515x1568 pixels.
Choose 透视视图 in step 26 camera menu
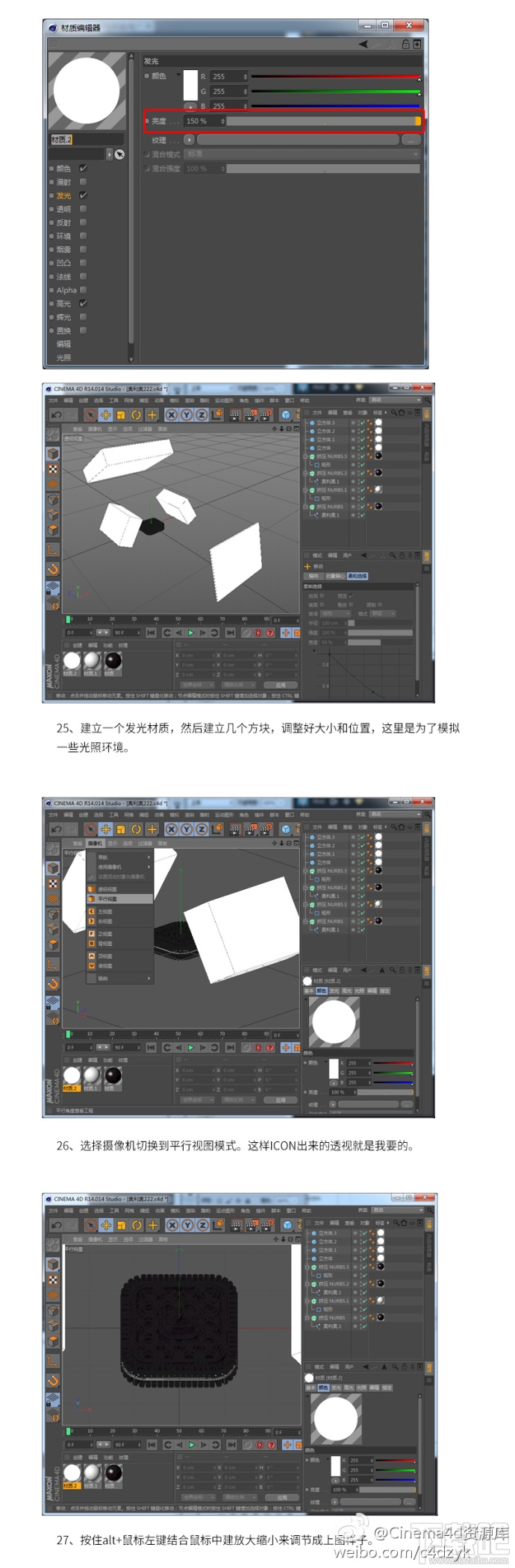click(x=119, y=889)
